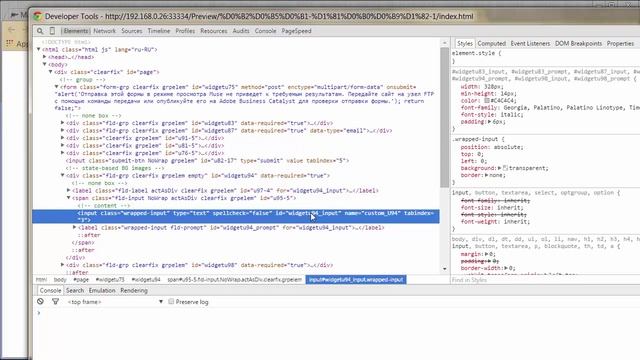Click the Chrome logo in Developer Tools title
Viewport: 640px width, 360px height.
(x=38, y=16)
